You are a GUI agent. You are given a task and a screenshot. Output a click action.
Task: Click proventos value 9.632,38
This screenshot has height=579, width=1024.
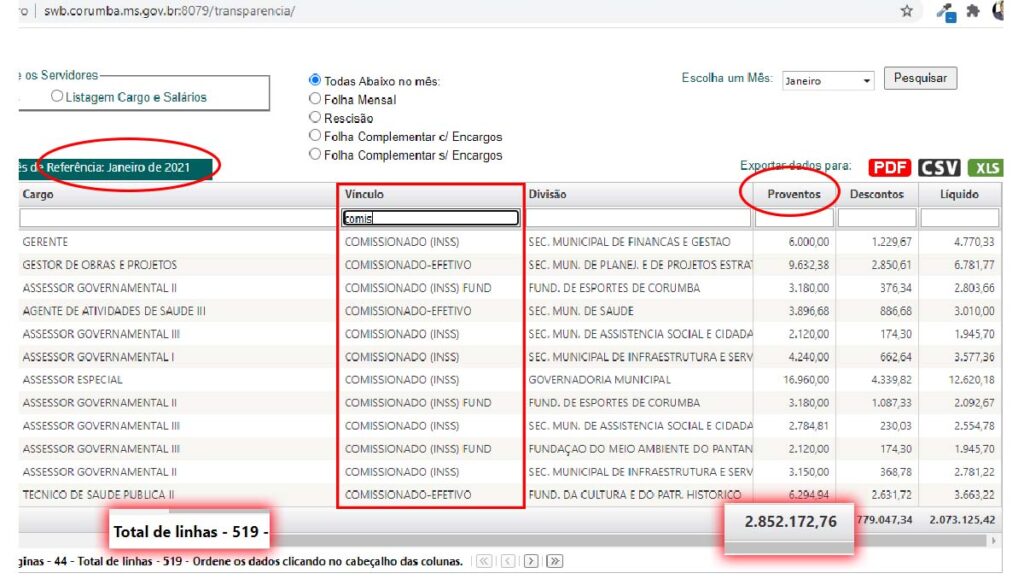pos(808,264)
